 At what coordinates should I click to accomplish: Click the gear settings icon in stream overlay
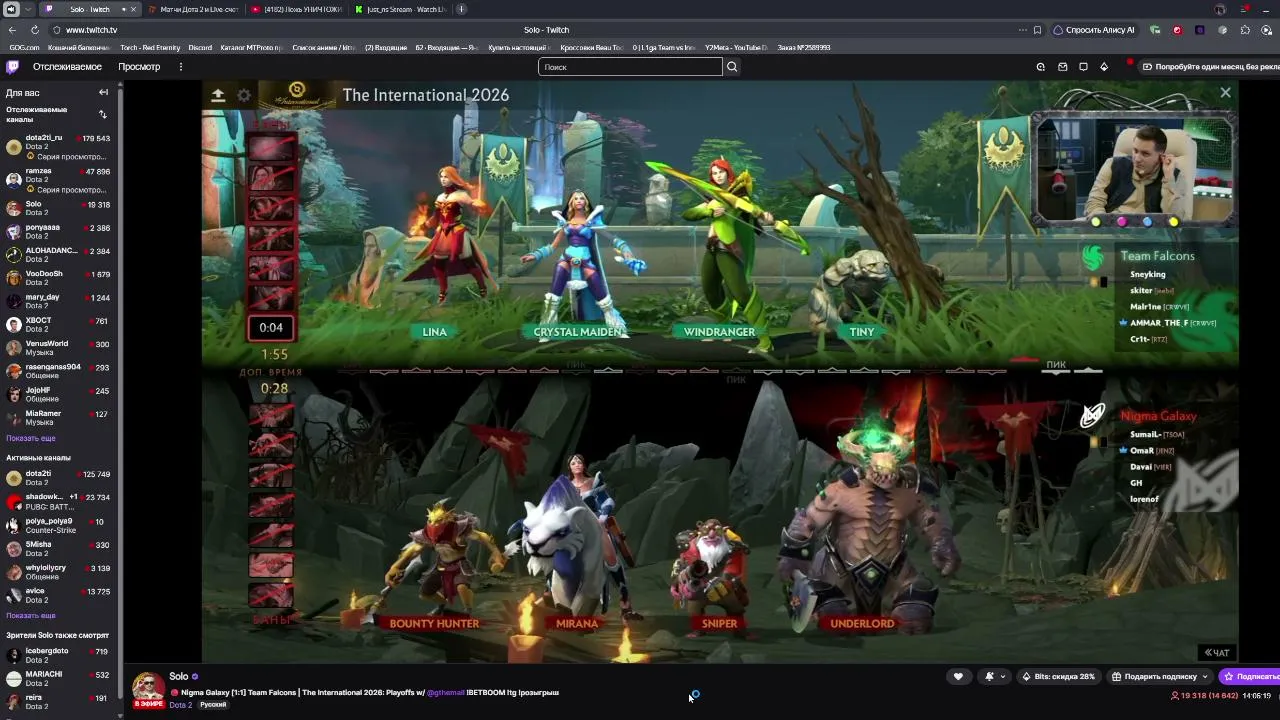(x=244, y=95)
